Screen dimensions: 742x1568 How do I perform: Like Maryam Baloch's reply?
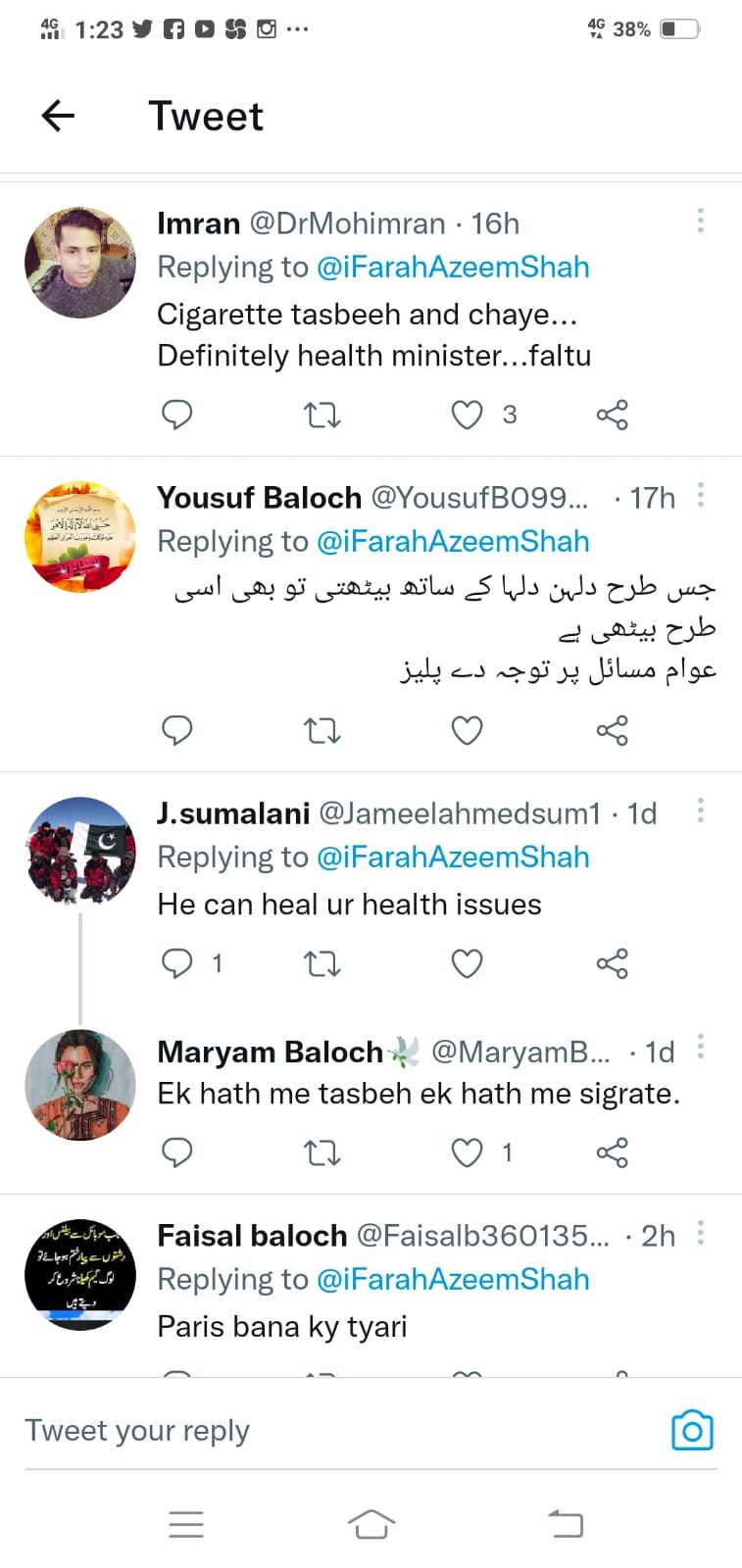pyautogui.click(x=467, y=1152)
